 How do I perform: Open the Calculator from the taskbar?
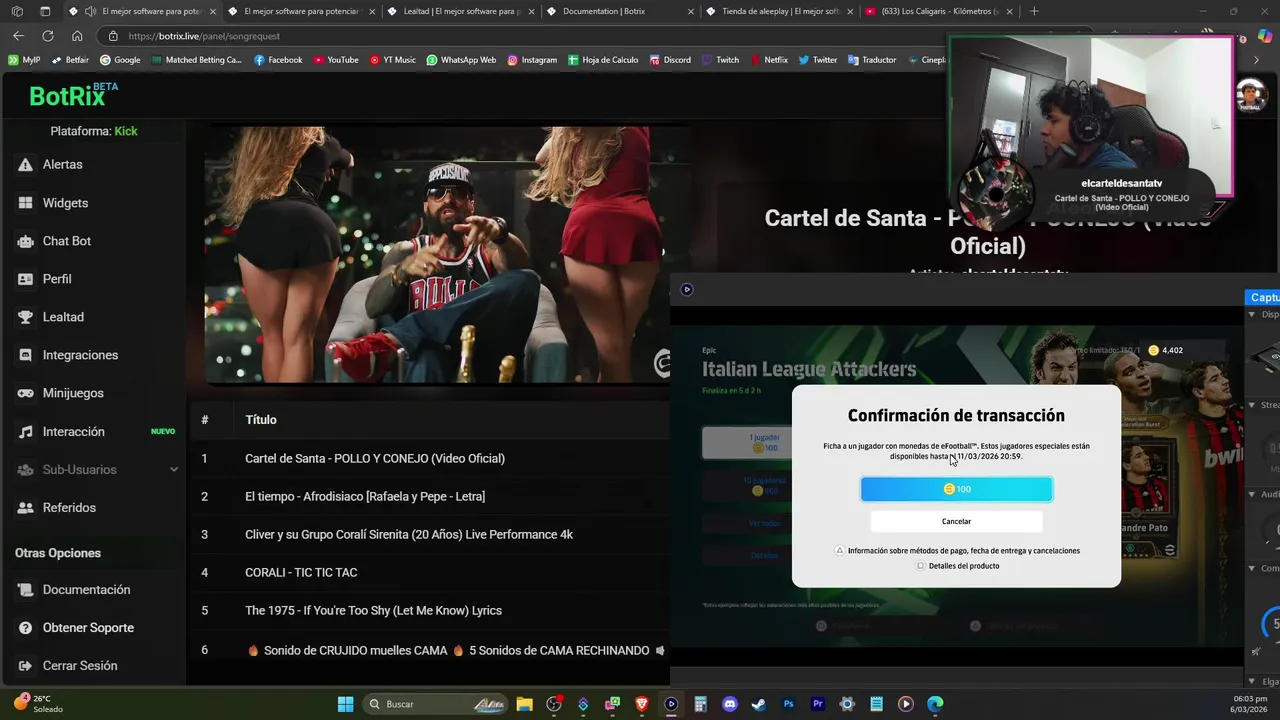coord(700,704)
